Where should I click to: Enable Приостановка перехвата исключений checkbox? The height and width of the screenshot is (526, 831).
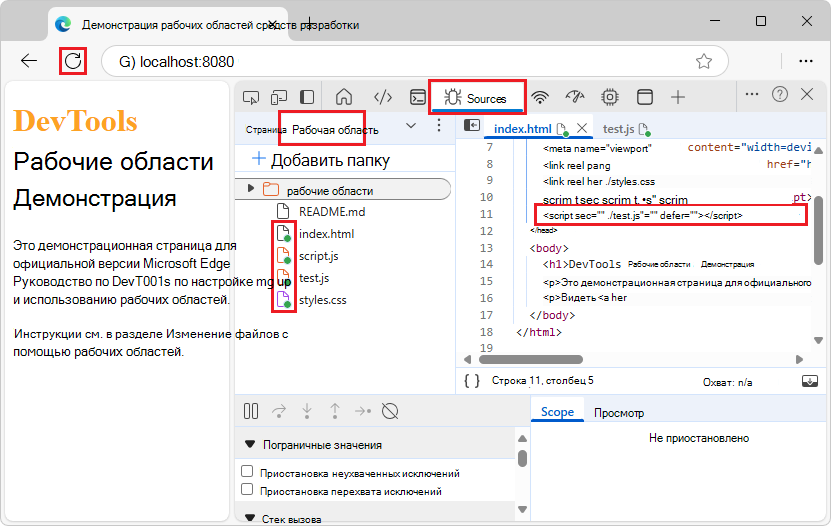(247, 489)
